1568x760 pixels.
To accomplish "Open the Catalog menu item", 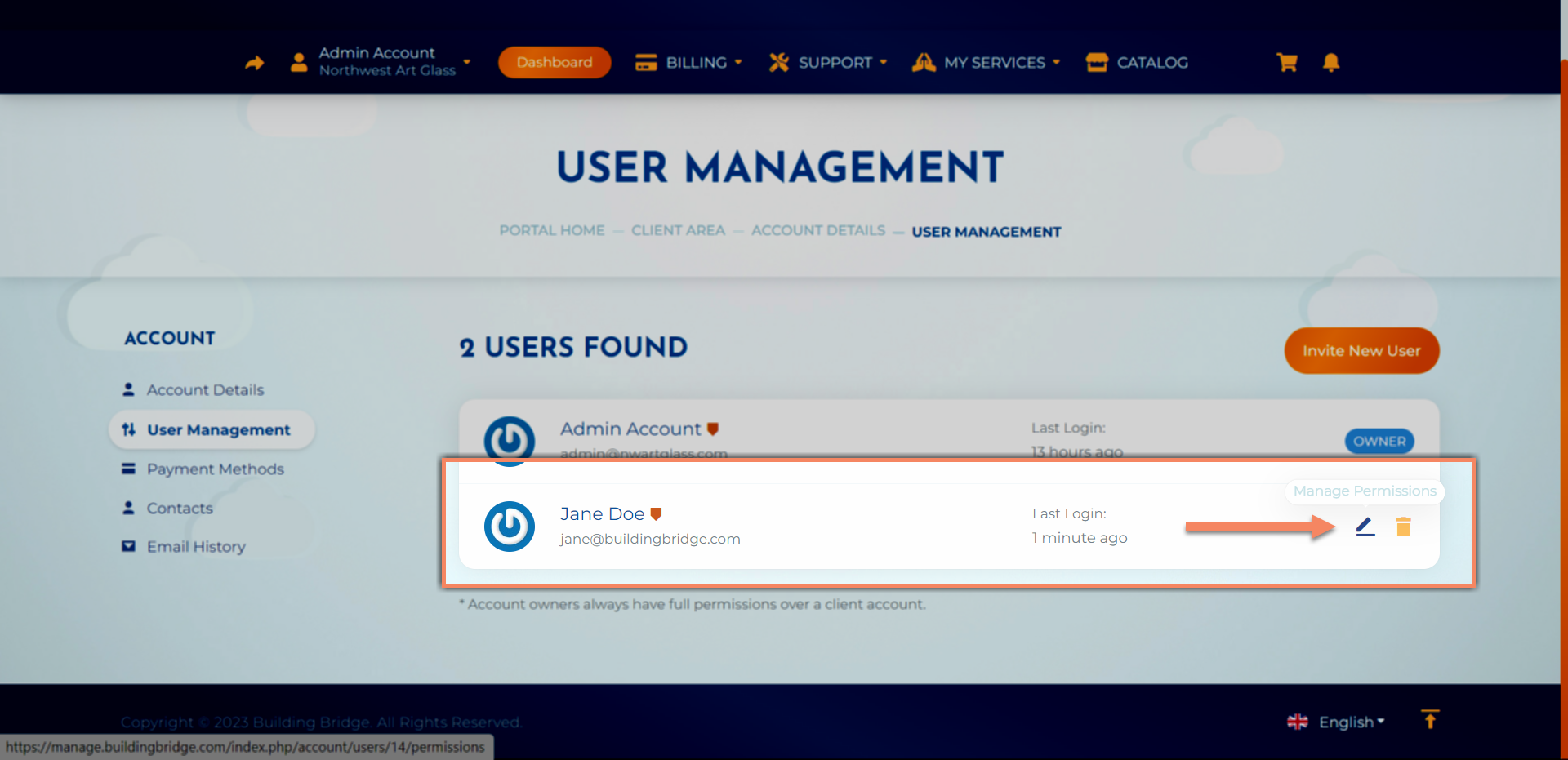I will point(1138,63).
